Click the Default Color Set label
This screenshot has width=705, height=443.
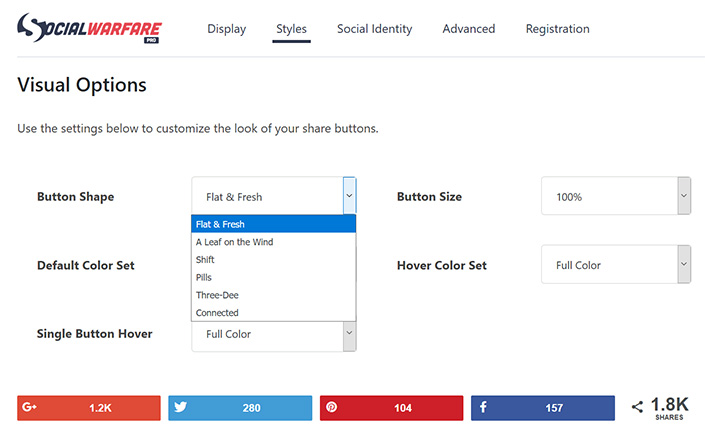[86, 265]
